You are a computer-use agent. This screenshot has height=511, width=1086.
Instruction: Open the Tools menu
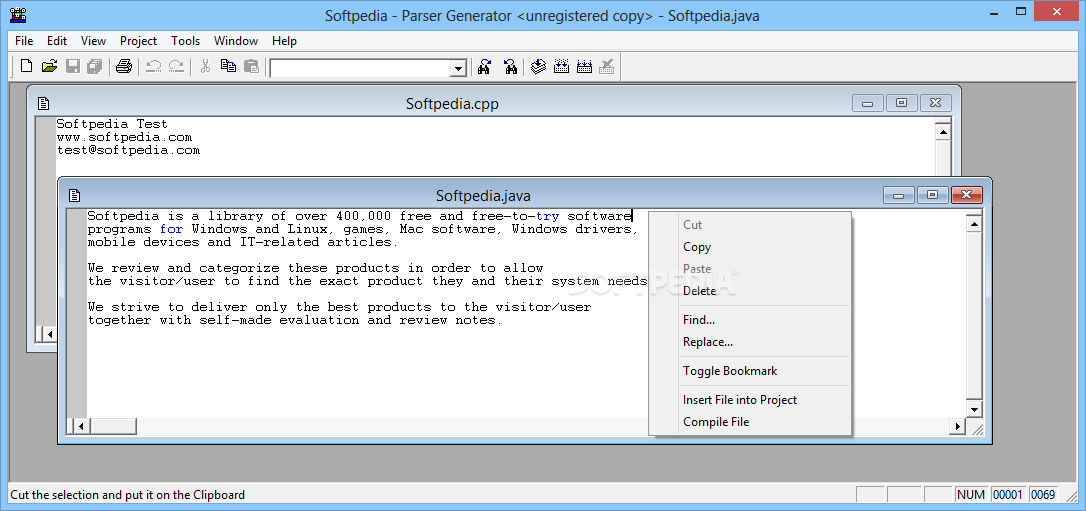pyautogui.click(x=186, y=41)
